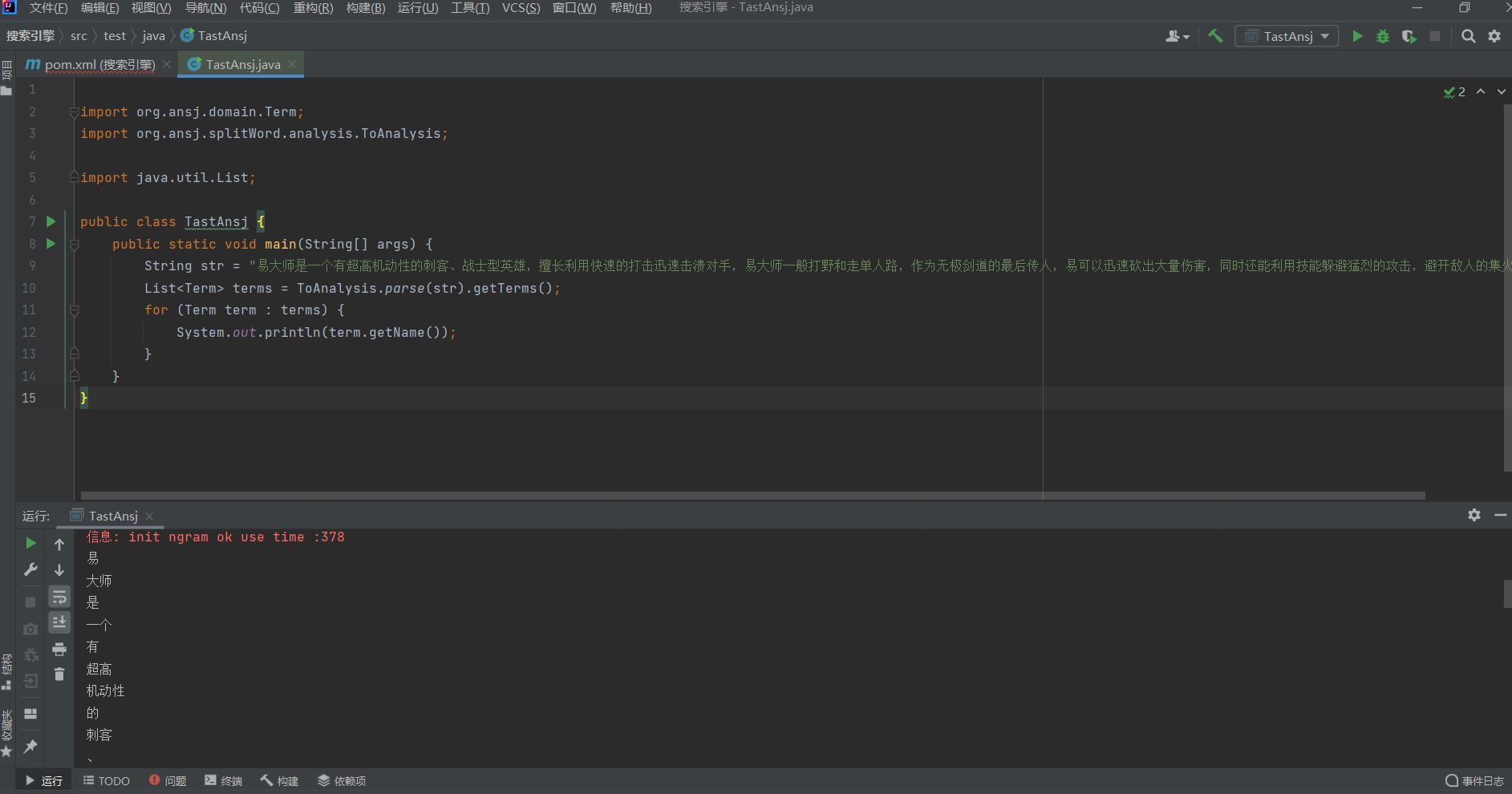Click the src breadcrumb
This screenshot has width=1512, height=794.
tap(79, 36)
